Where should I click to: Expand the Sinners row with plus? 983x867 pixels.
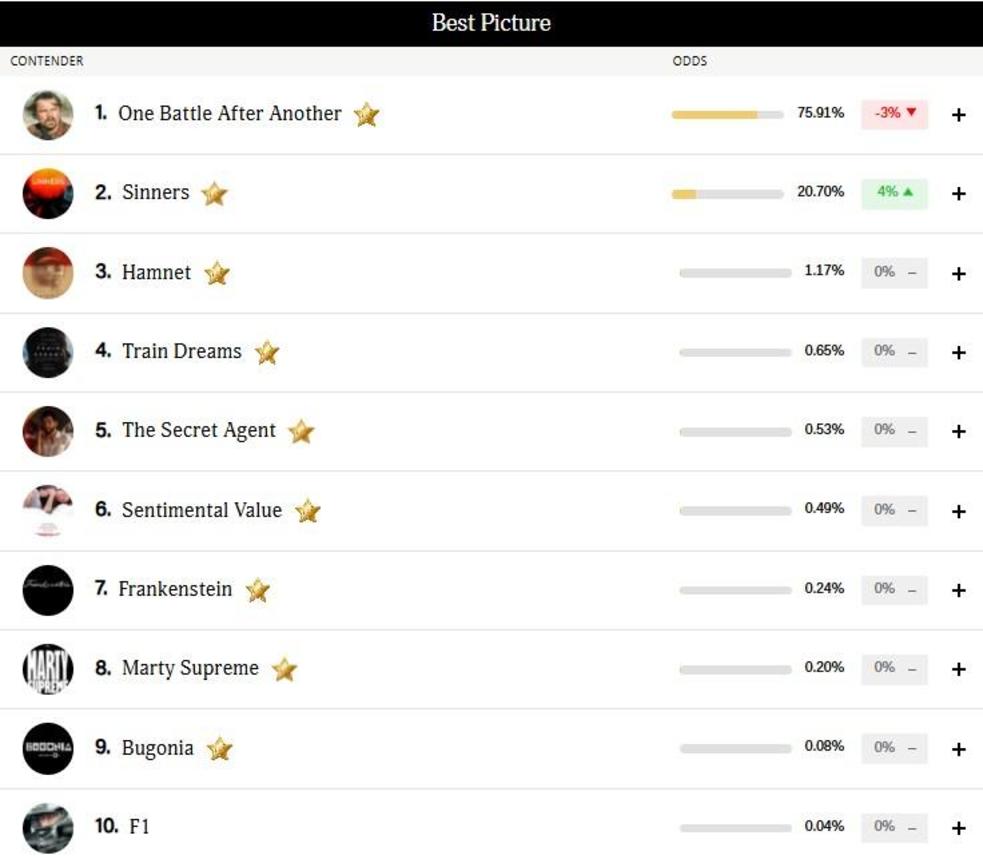958,193
